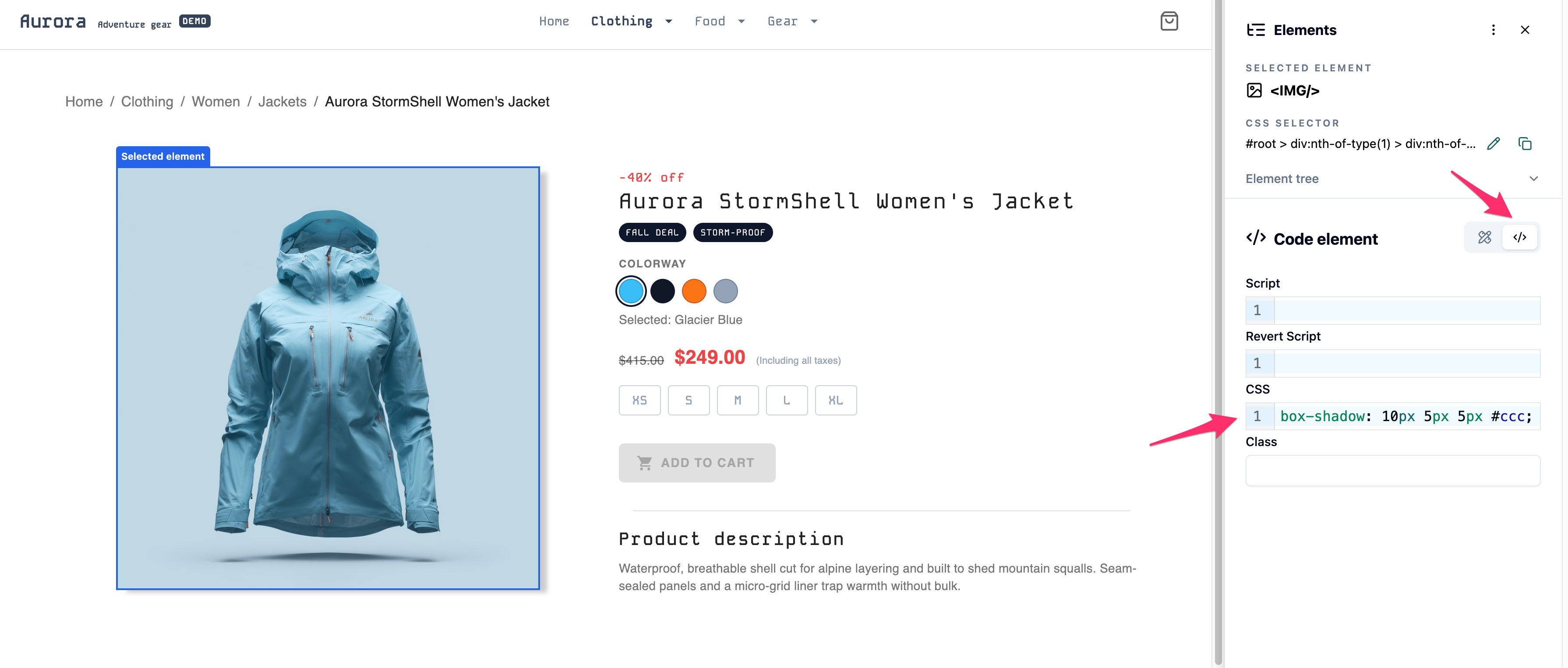This screenshot has width=1568, height=668.
Task: Edit the CSS selector with the pencil icon
Action: [x=1493, y=144]
